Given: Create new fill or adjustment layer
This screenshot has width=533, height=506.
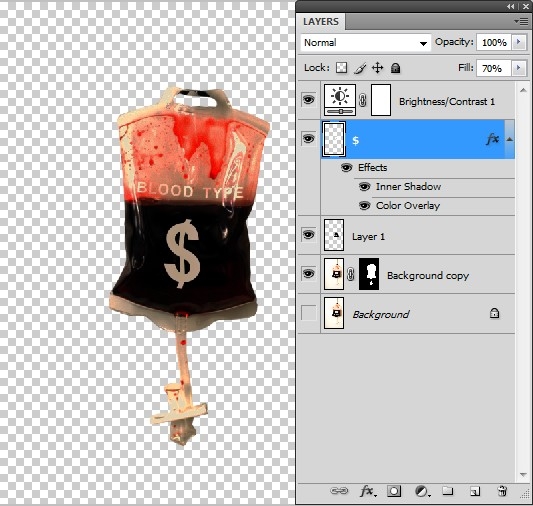Looking at the screenshot, I should [x=422, y=491].
